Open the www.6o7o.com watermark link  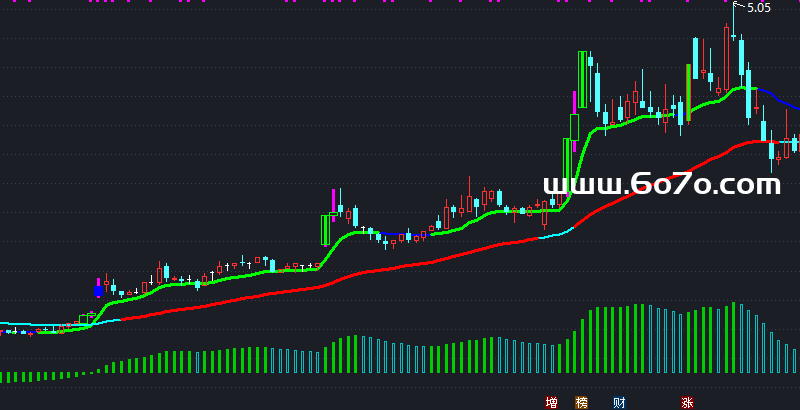coord(661,184)
